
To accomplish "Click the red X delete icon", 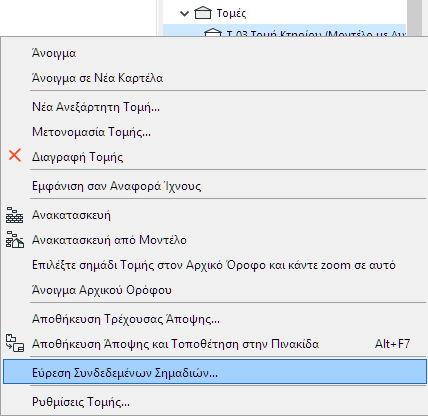I will pos(15,155).
